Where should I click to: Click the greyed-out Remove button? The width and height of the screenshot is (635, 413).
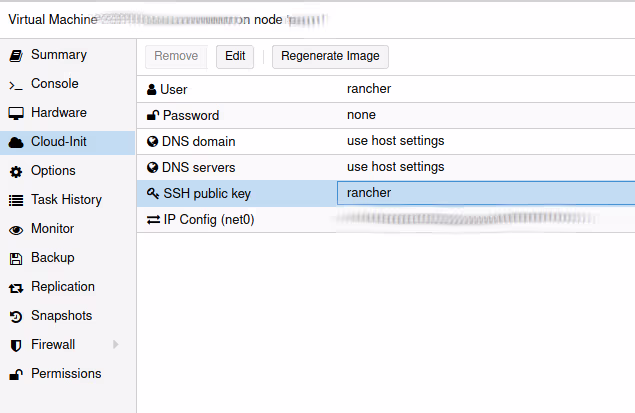(x=175, y=56)
